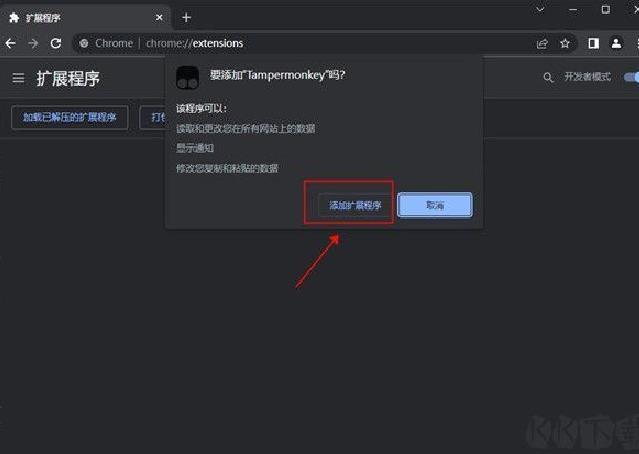Click the 扩展程序 page heading
Viewport: 639px width, 454px height.
pyautogui.click(x=68, y=78)
